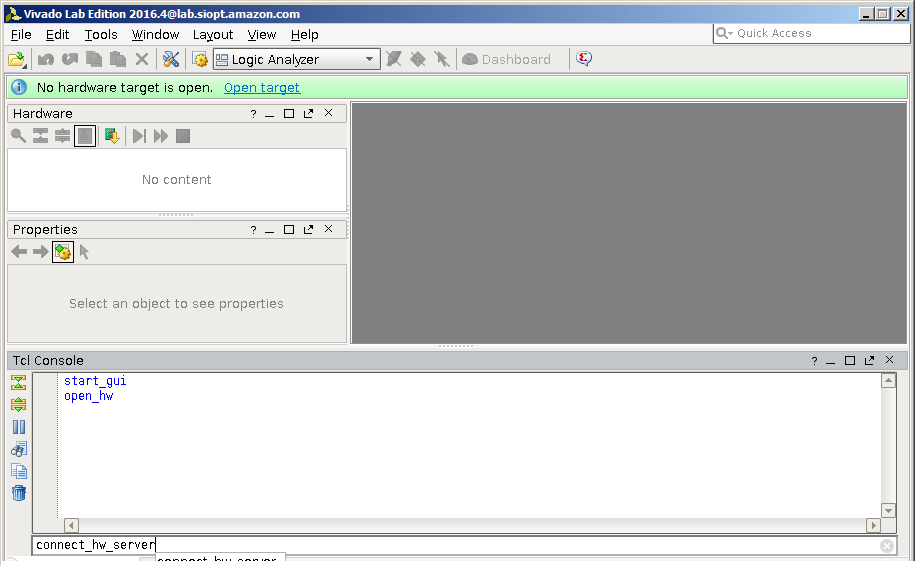Clear Tcl Console with the trash icon
This screenshot has height=566, width=915.
19,493
